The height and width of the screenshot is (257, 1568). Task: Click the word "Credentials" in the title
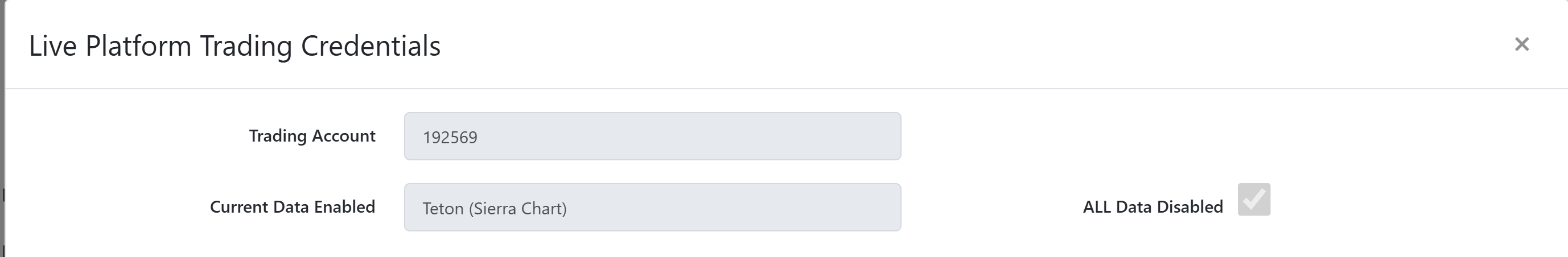point(370,46)
